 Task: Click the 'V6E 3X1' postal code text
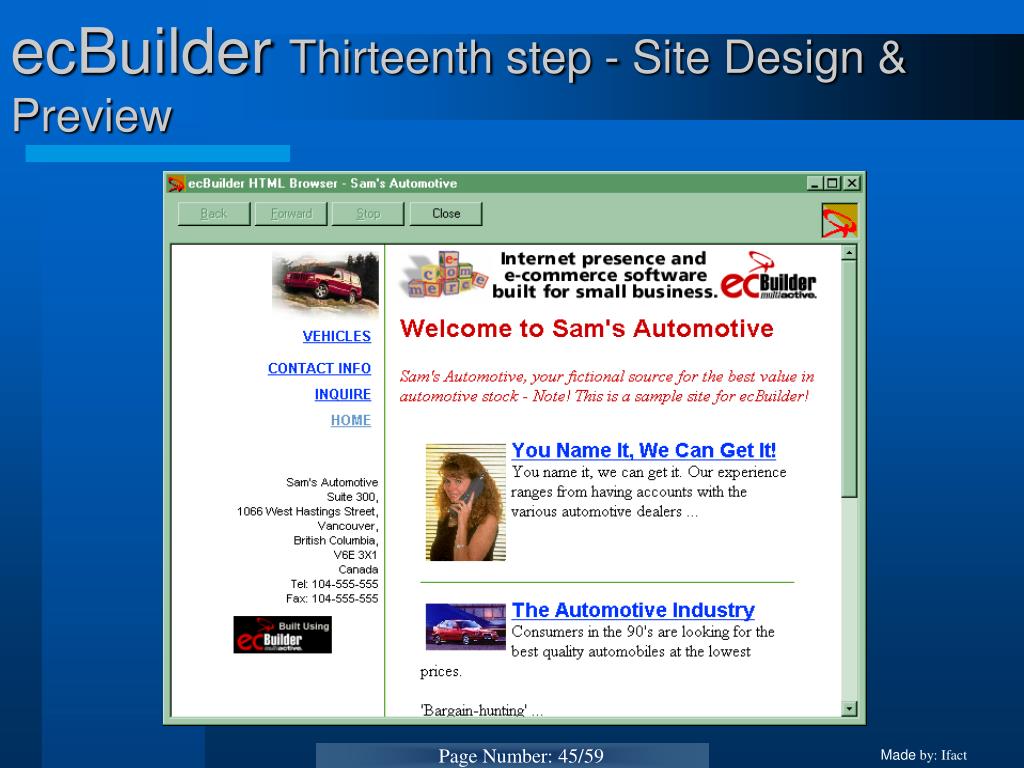pos(355,555)
